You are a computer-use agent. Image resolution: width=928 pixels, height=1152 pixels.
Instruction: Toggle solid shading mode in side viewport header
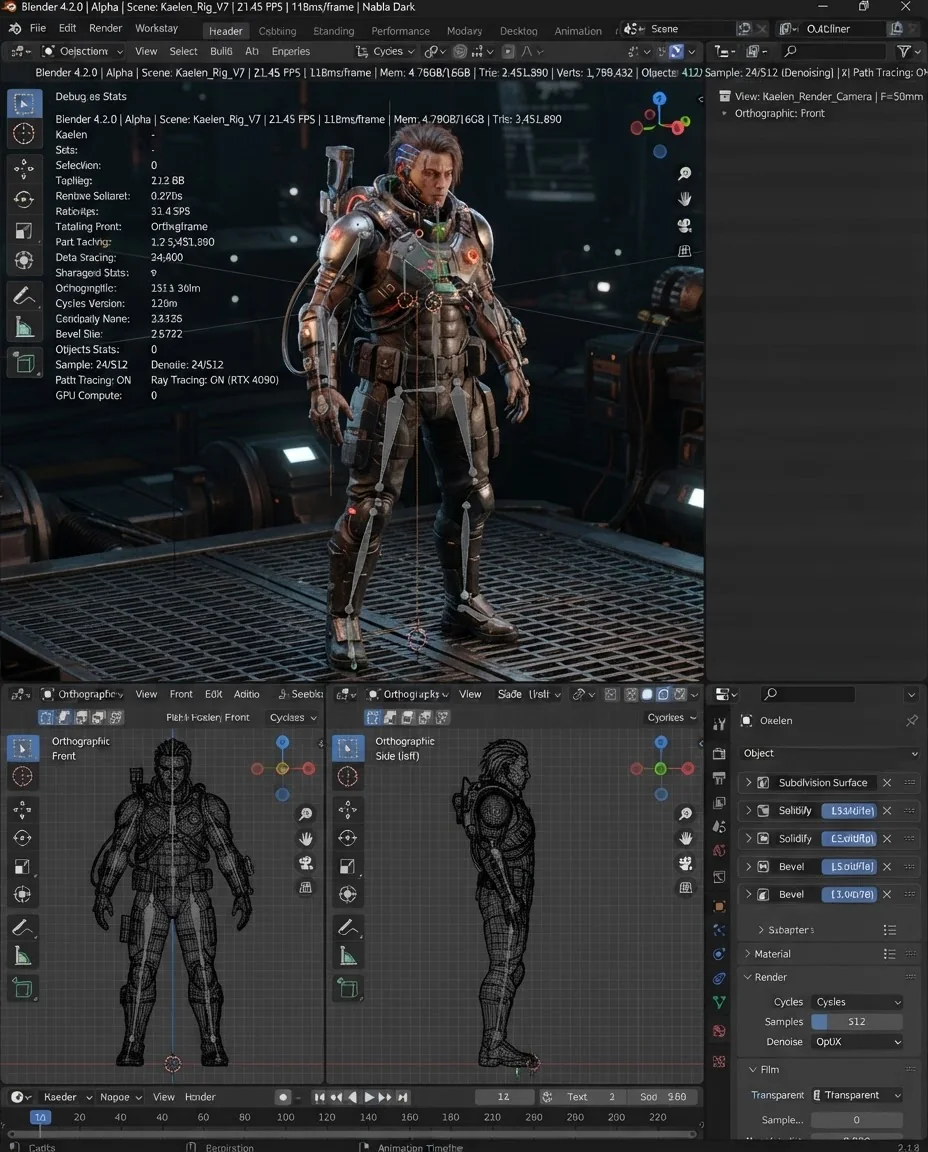[647, 694]
